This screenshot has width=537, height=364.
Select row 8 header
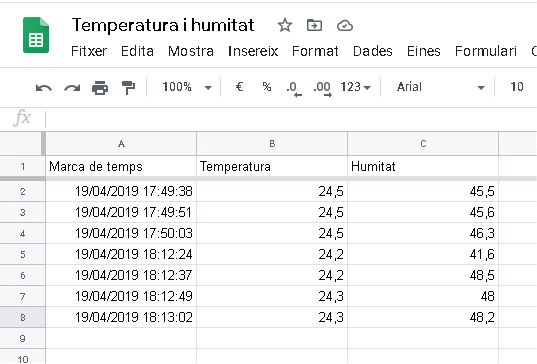(x=23, y=317)
